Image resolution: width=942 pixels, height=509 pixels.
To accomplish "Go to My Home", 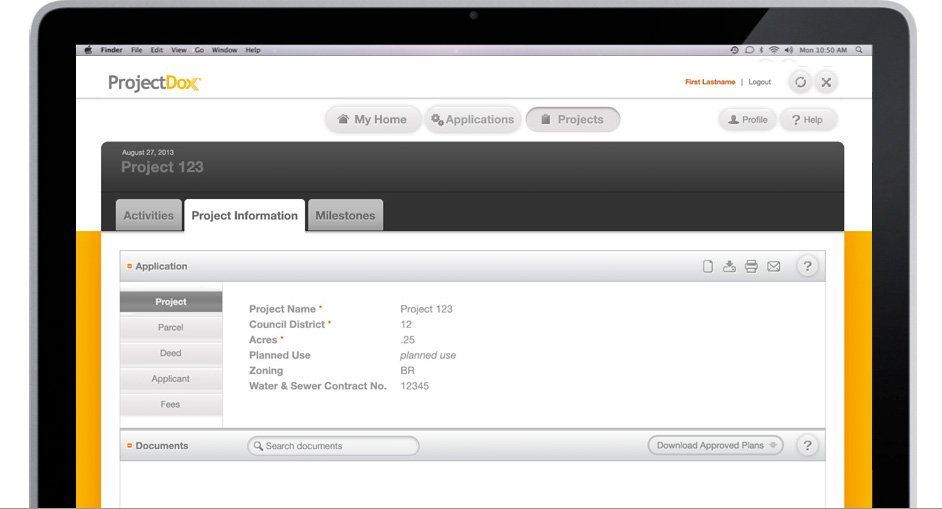I will click(x=371, y=120).
